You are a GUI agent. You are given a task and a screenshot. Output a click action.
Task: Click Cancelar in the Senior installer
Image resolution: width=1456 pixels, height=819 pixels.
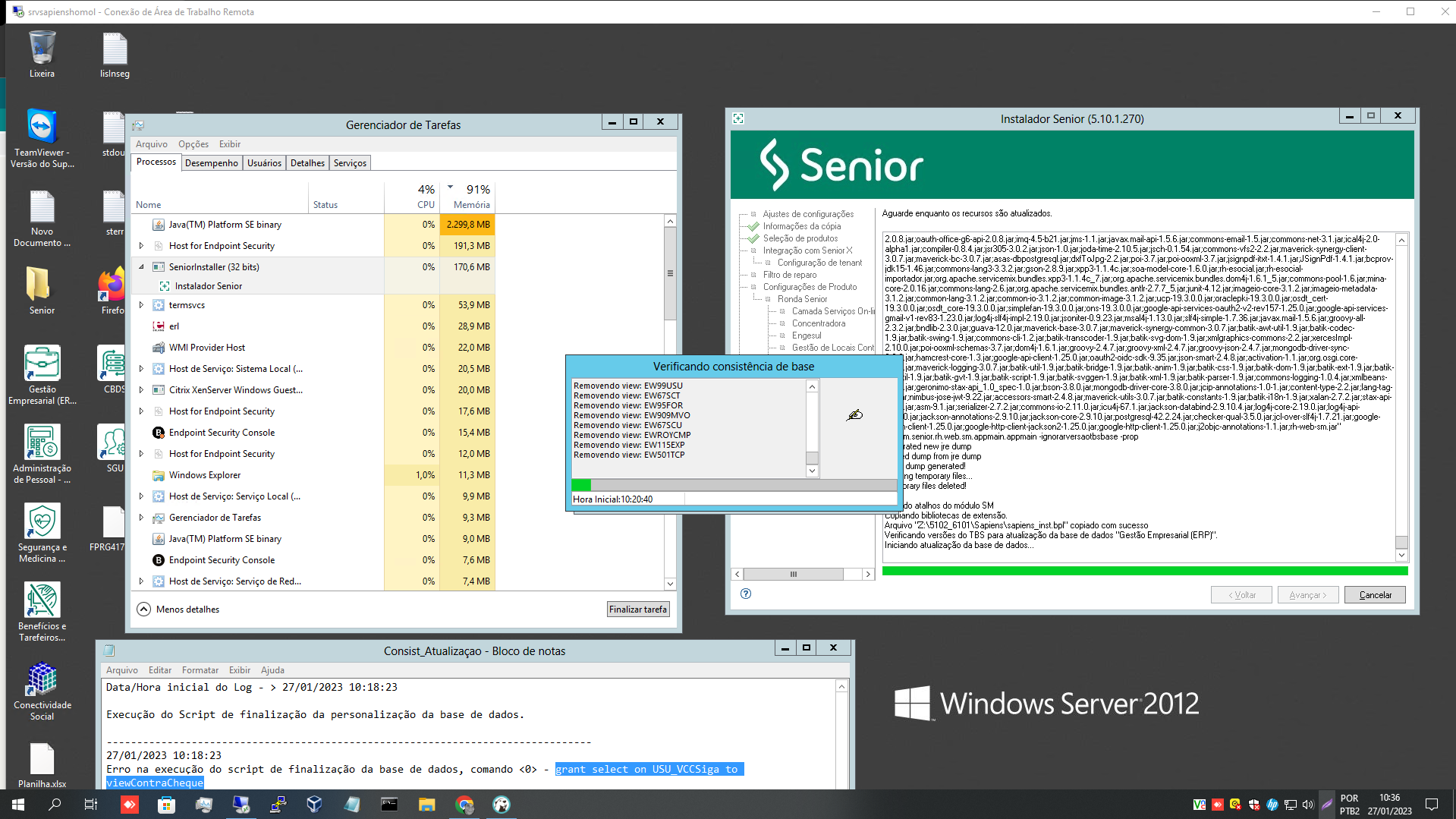click(1375, 595)
